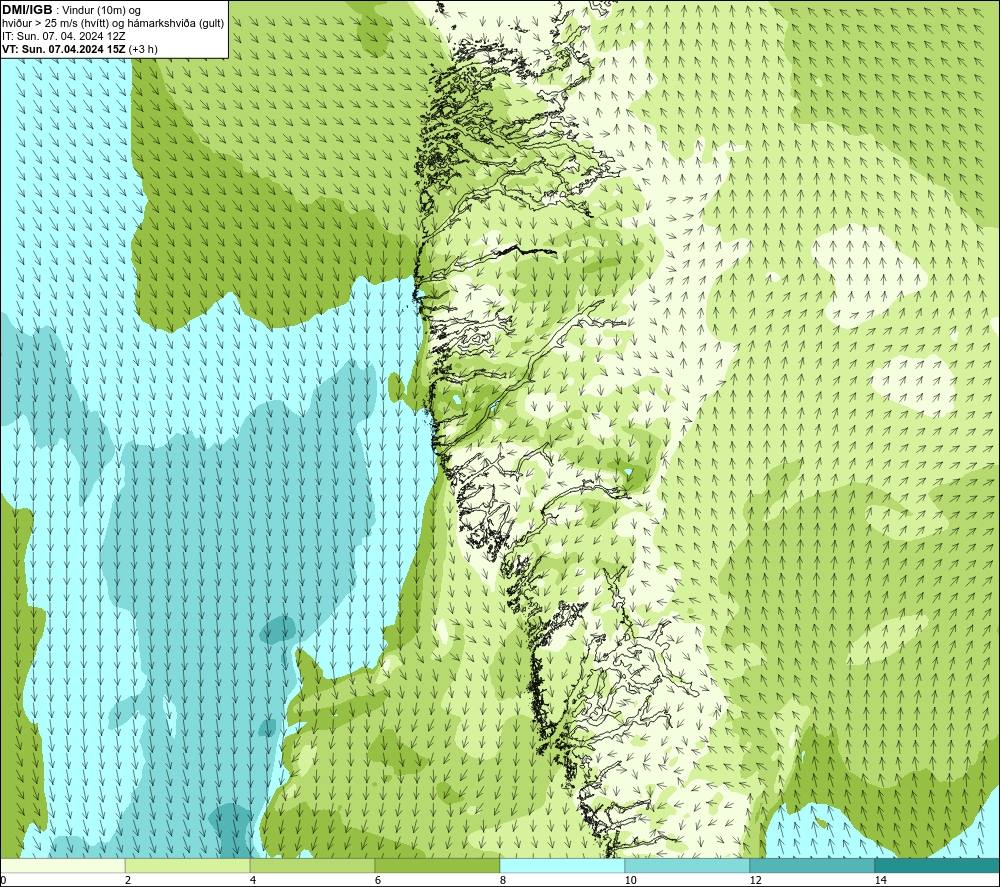Viewport: 1000px width, 887px height.
Task: Click the 'hviður > 25 m/s (hvítt)' description line
Action: 114,23
